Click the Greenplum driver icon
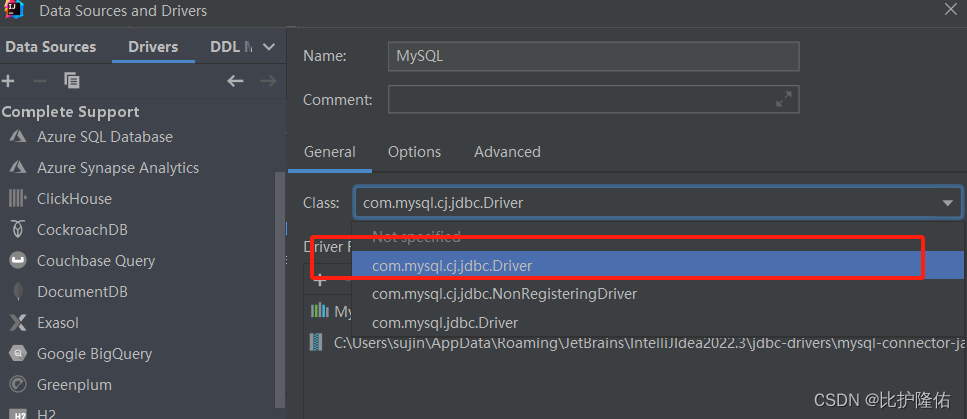This screenshot has width=967, height=419. point(17,384)
